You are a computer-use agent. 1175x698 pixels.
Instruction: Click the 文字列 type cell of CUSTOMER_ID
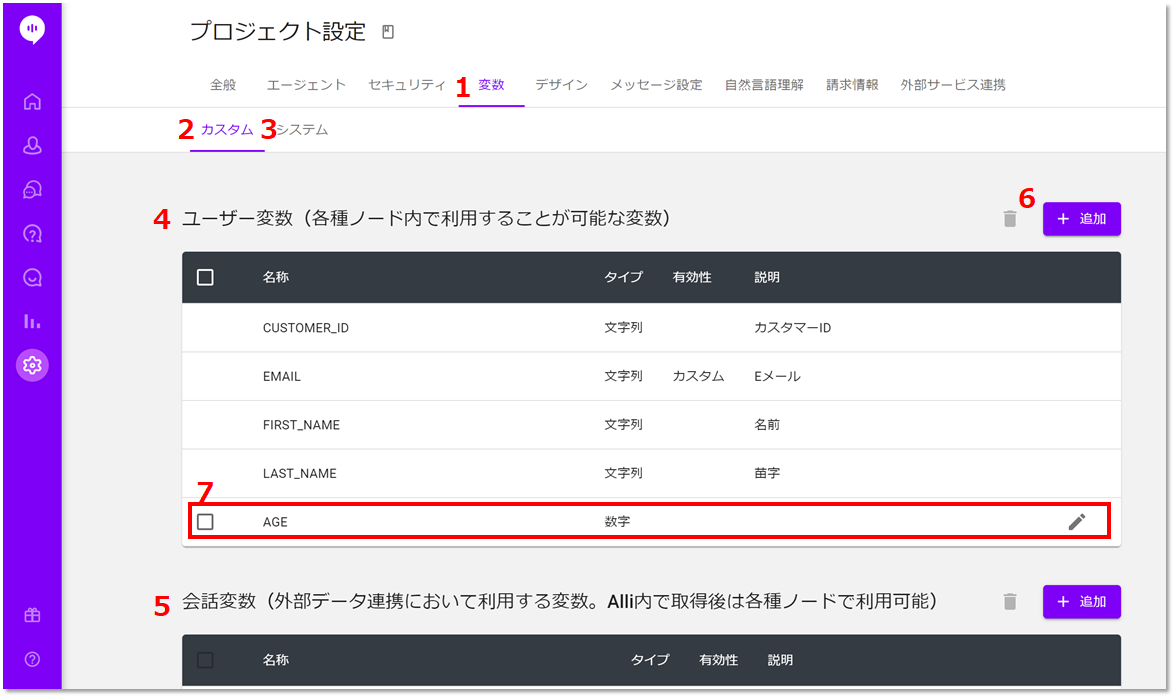623,328
